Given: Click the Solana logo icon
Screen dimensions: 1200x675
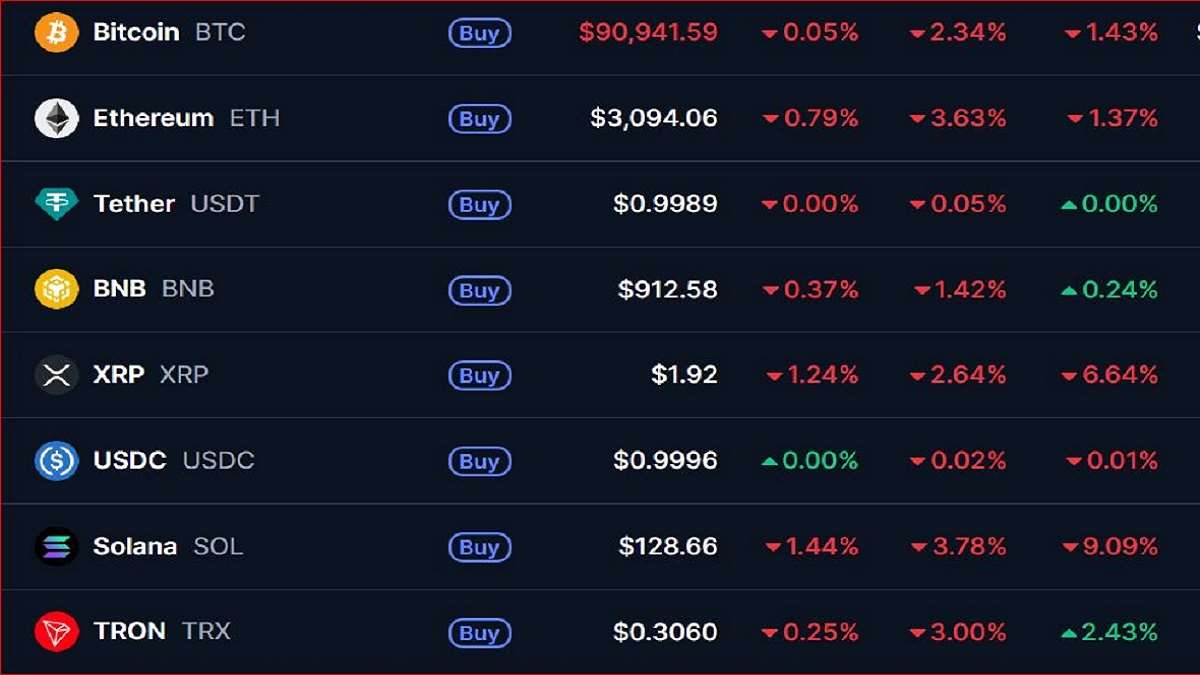Looking at the screenshot, I should click(56, 547).
